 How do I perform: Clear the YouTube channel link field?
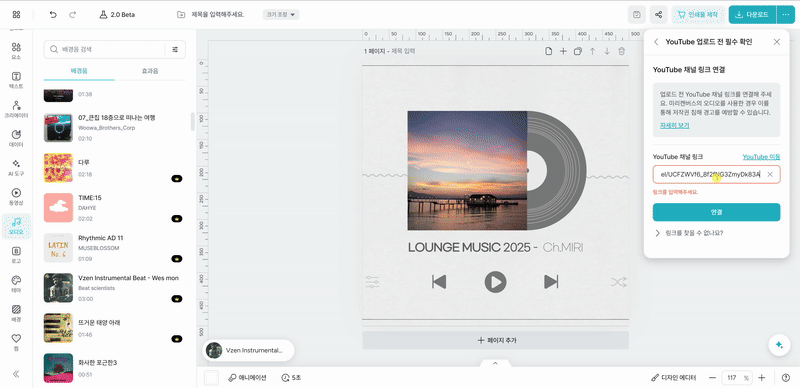point(770,175)
